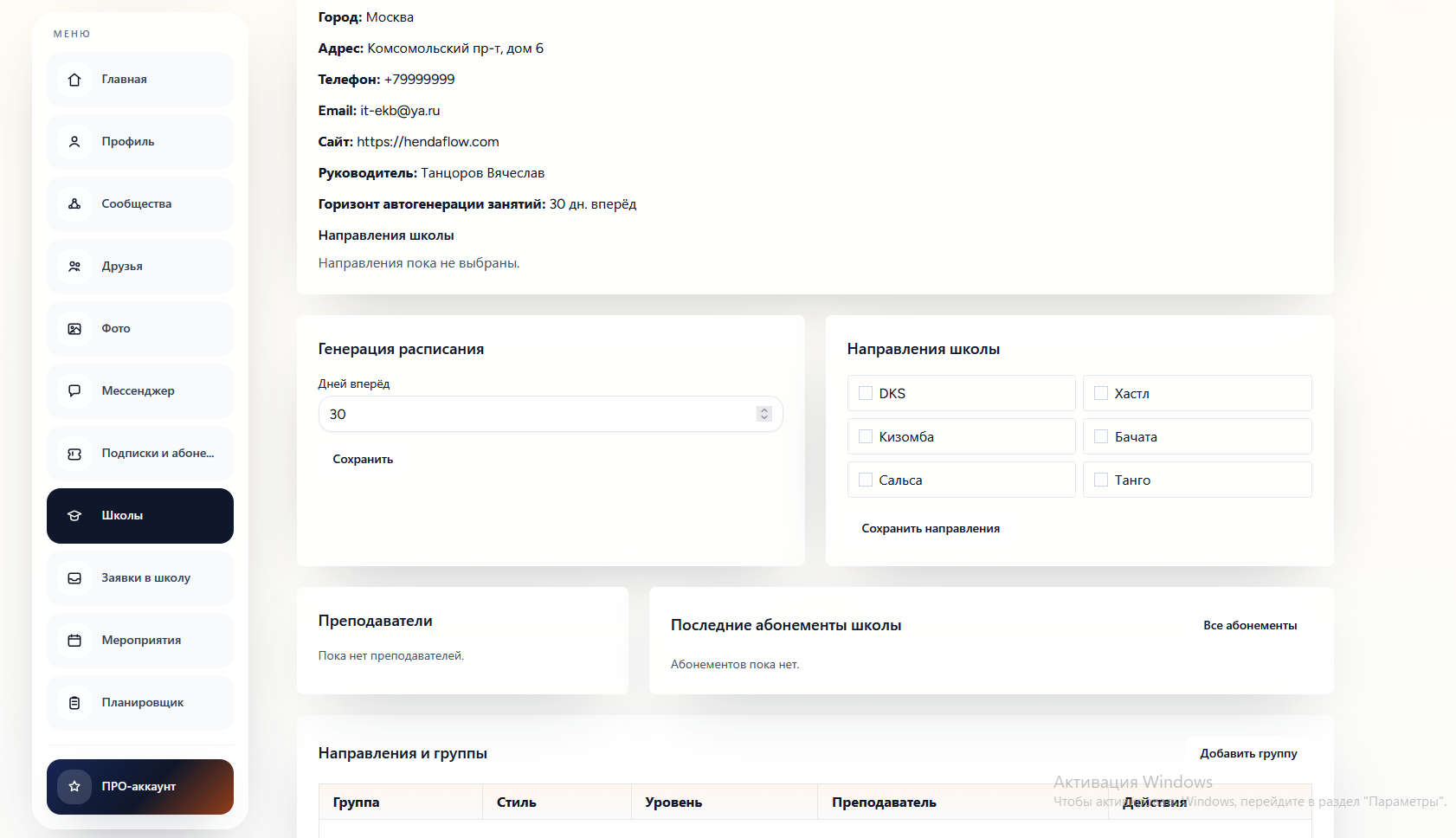Tick the Кизомба checkbox

pyautogui.click(x=866, y=436)
